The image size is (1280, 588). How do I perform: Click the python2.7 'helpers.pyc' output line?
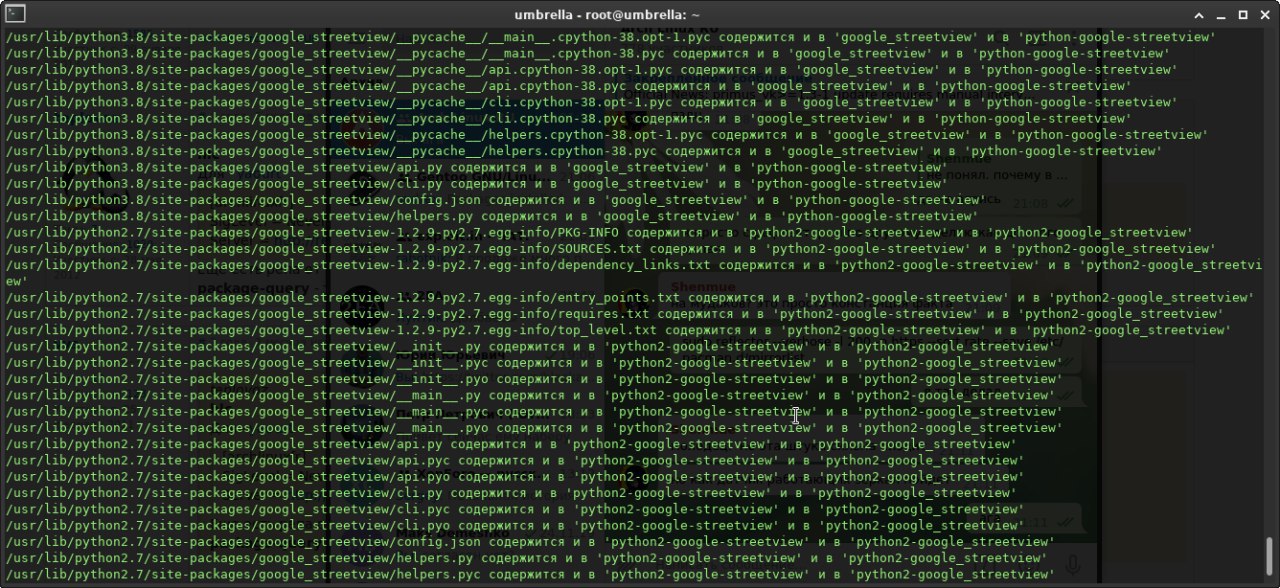(529, 573)
